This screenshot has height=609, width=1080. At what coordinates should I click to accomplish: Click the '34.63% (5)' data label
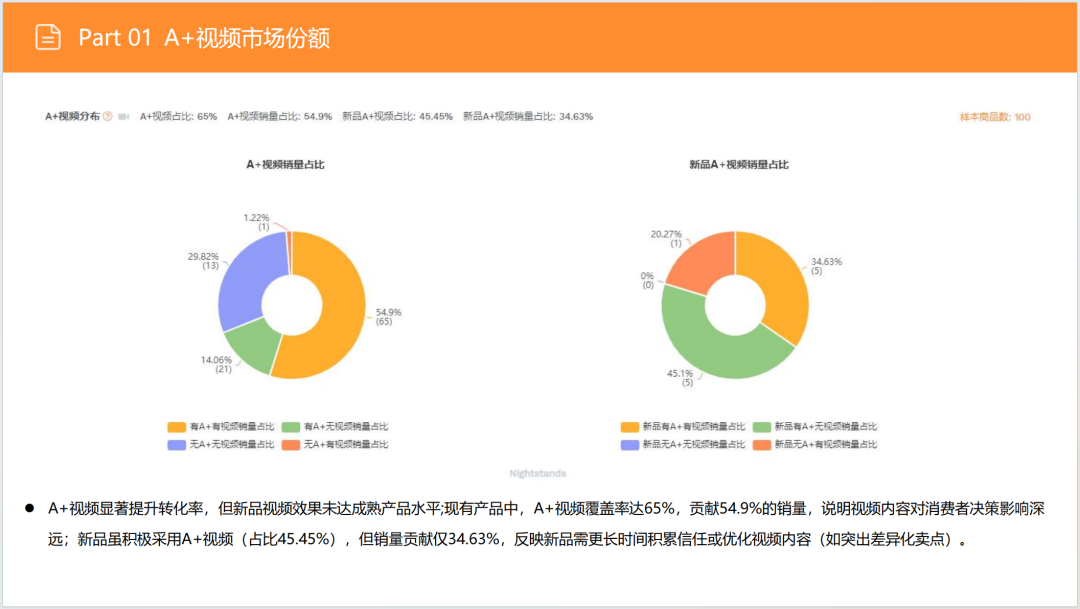(826, 266)
